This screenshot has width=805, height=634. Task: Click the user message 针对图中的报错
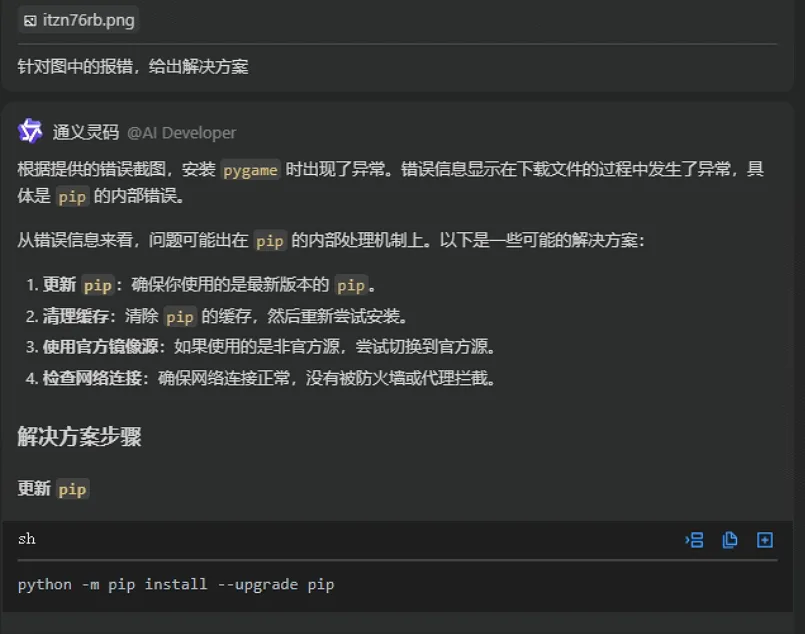(x=133, y=67)
